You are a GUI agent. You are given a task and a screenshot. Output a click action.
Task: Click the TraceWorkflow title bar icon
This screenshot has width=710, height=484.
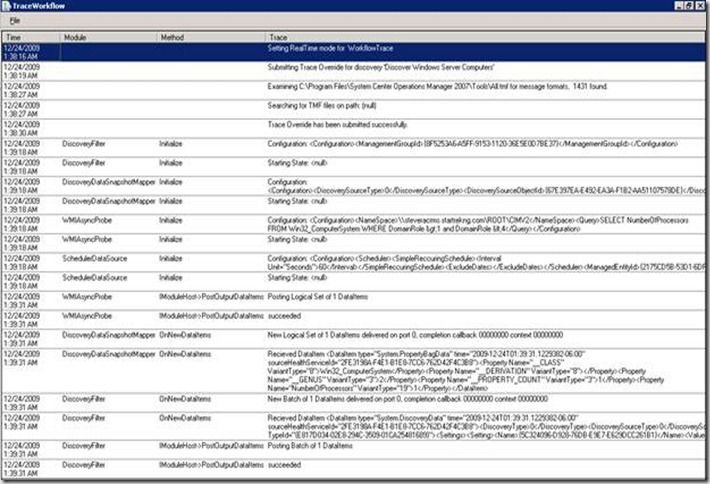tap(6, 6)
